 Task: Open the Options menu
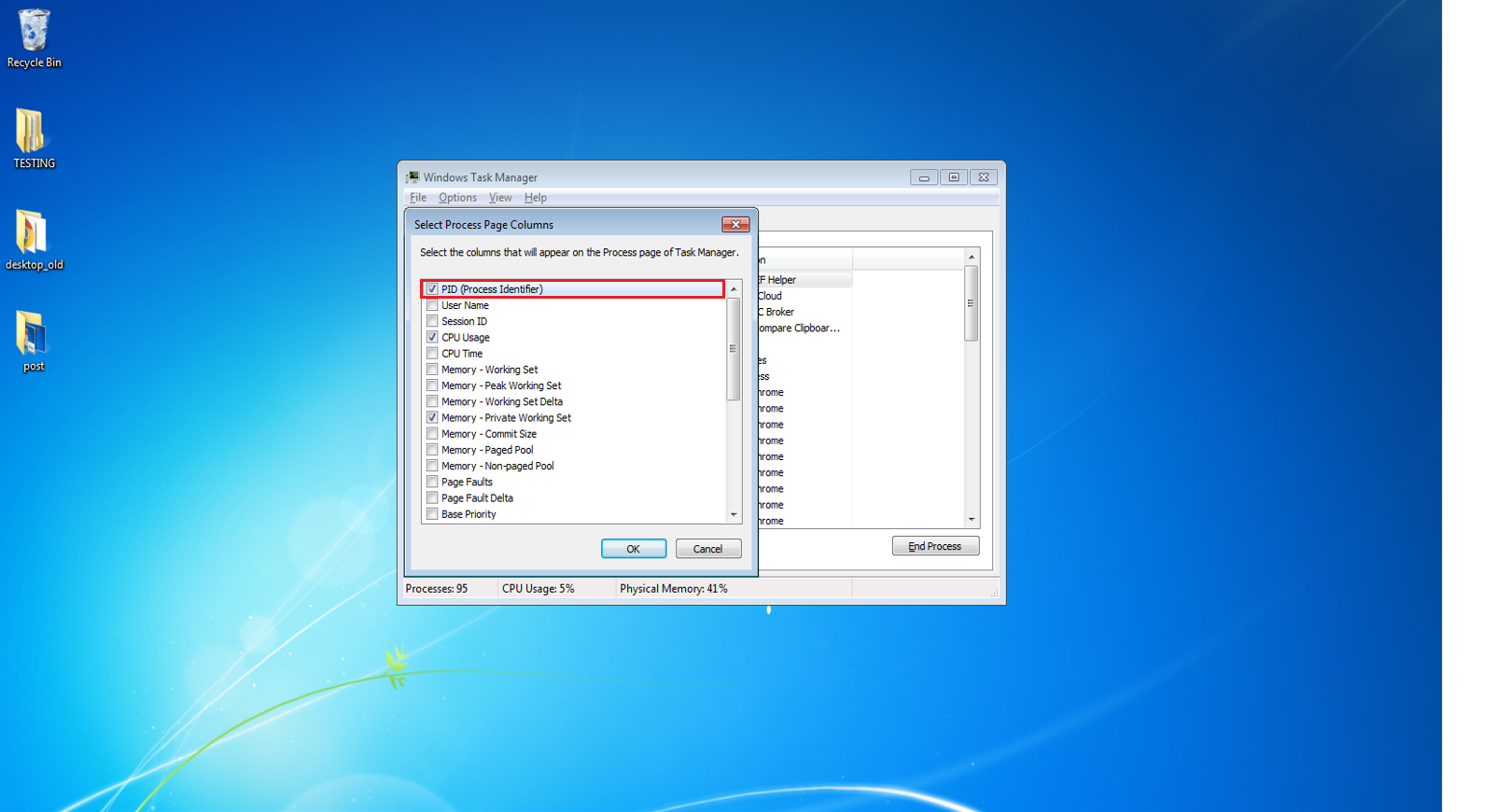(x=457, y=198)
